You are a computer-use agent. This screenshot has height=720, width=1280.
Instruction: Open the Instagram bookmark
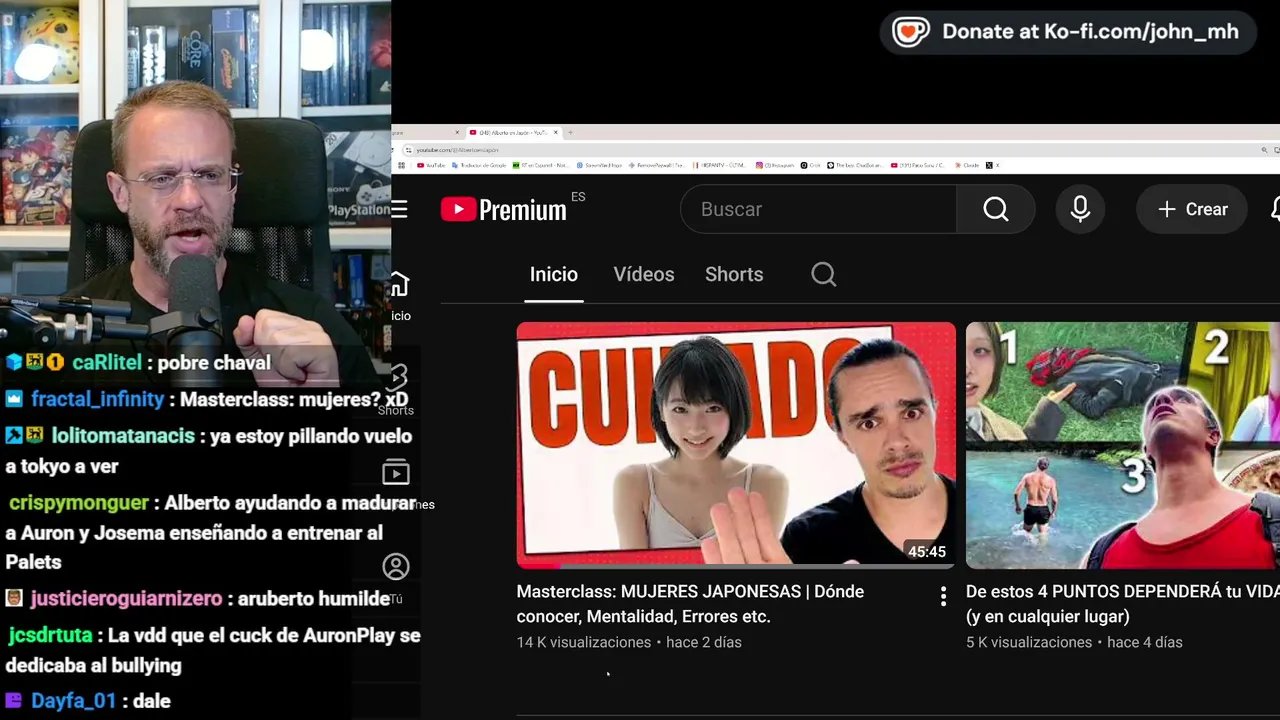tap(774, 165)
